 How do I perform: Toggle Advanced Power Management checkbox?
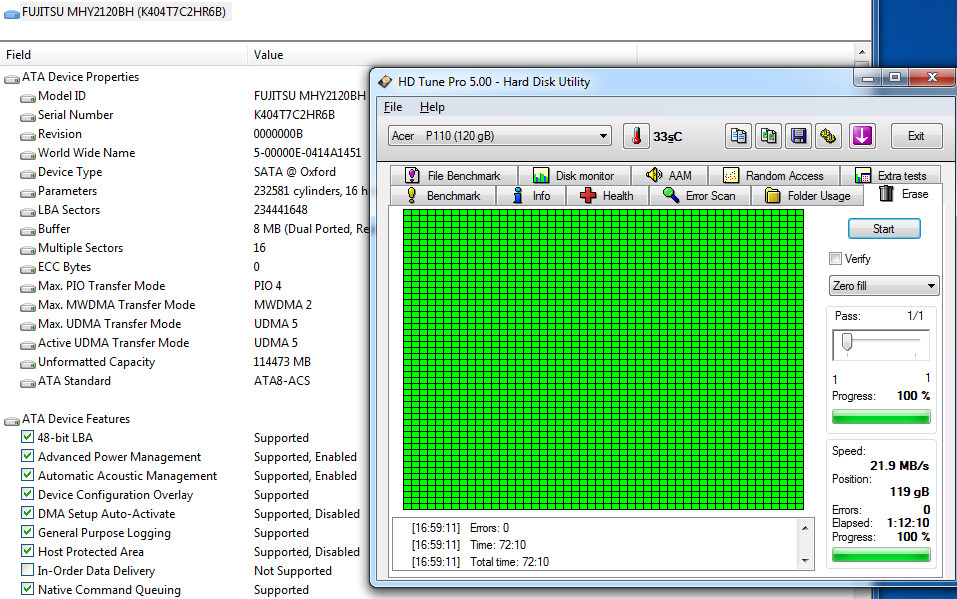[x=27, y=456]
